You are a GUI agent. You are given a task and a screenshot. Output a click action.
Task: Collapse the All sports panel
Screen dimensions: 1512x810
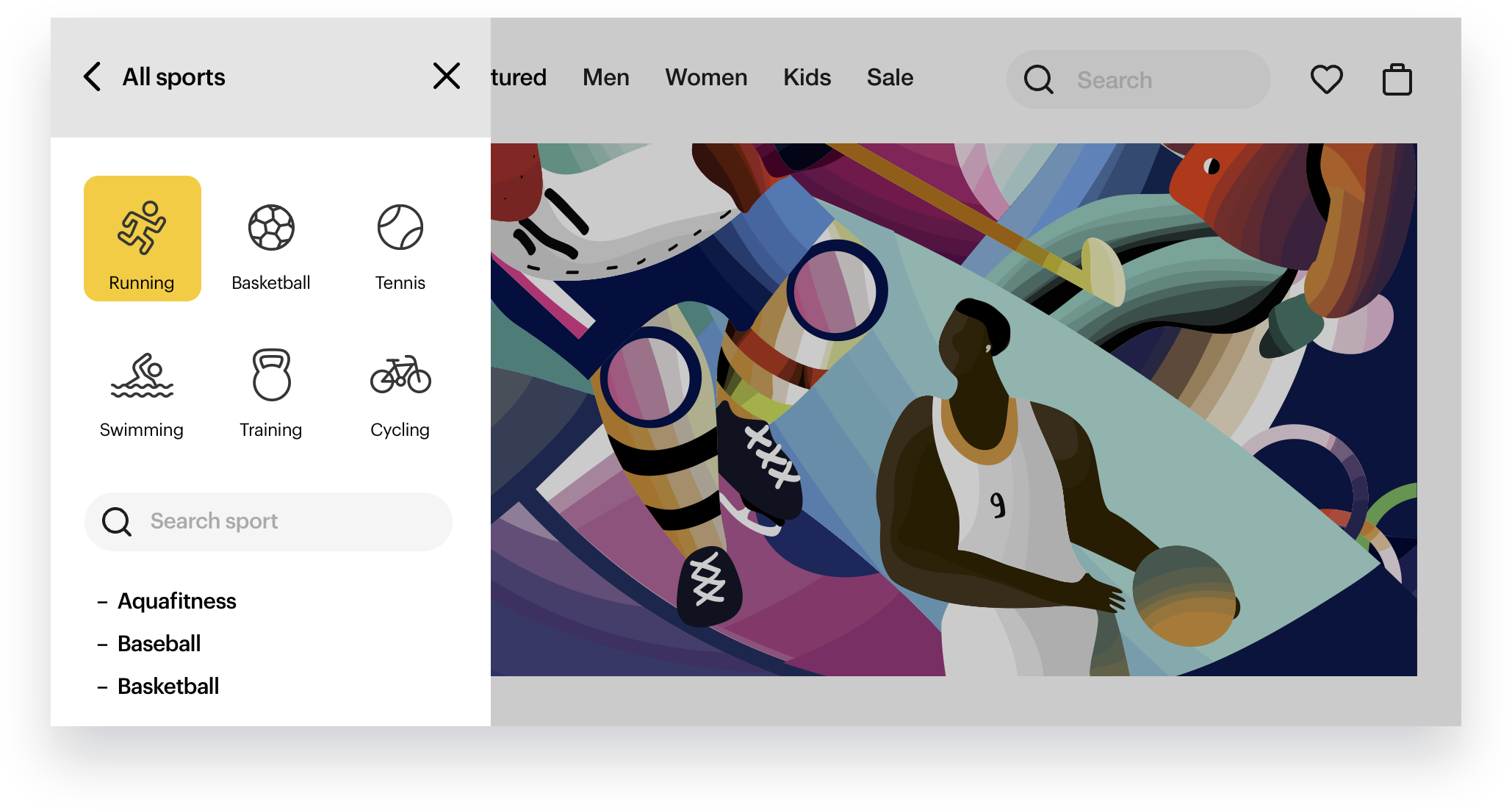(x=446, y=76)
